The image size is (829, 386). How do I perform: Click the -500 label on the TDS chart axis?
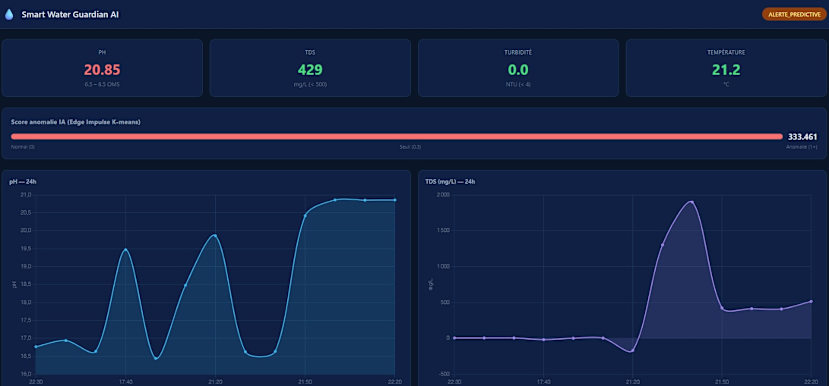[444, 374]
